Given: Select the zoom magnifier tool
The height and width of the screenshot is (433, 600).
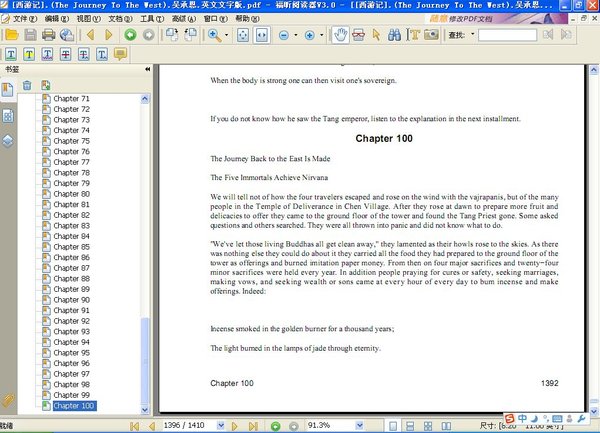Looking at the screenshot, I should coord(214,35).
